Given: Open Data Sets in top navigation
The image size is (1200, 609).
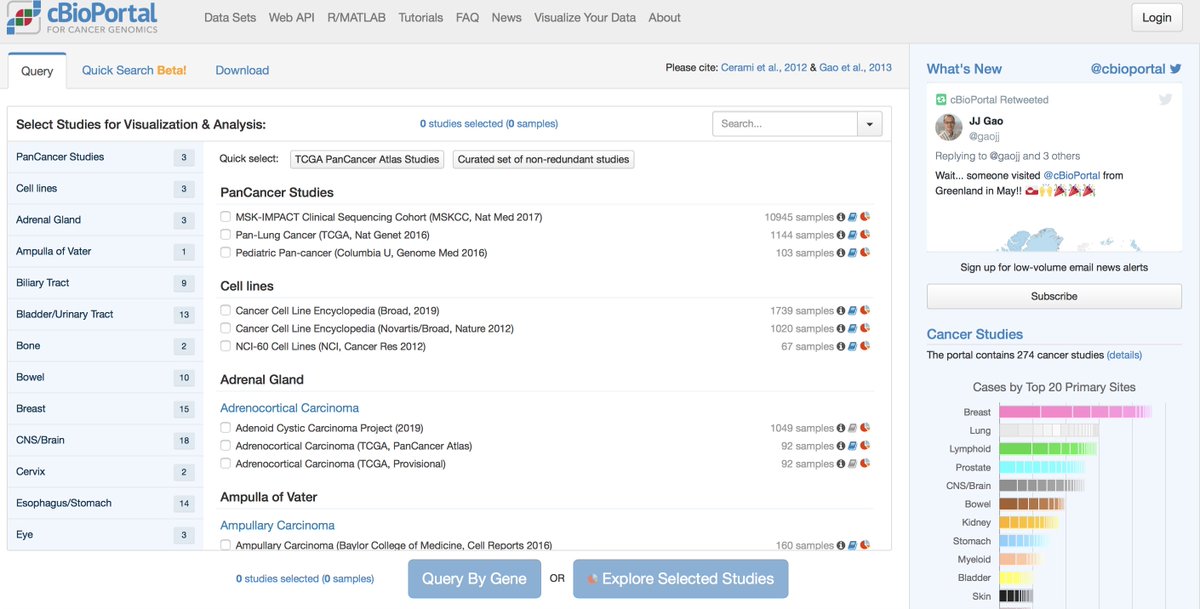Looking at the screenshot, I should point(230,18).
